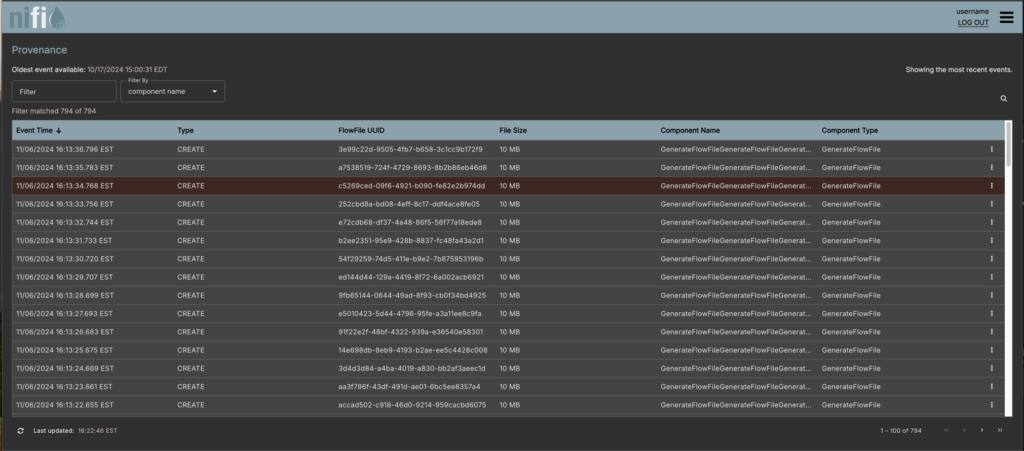
Task: Open actions menu for the 16:13:29.707 event
Action: 991,277
